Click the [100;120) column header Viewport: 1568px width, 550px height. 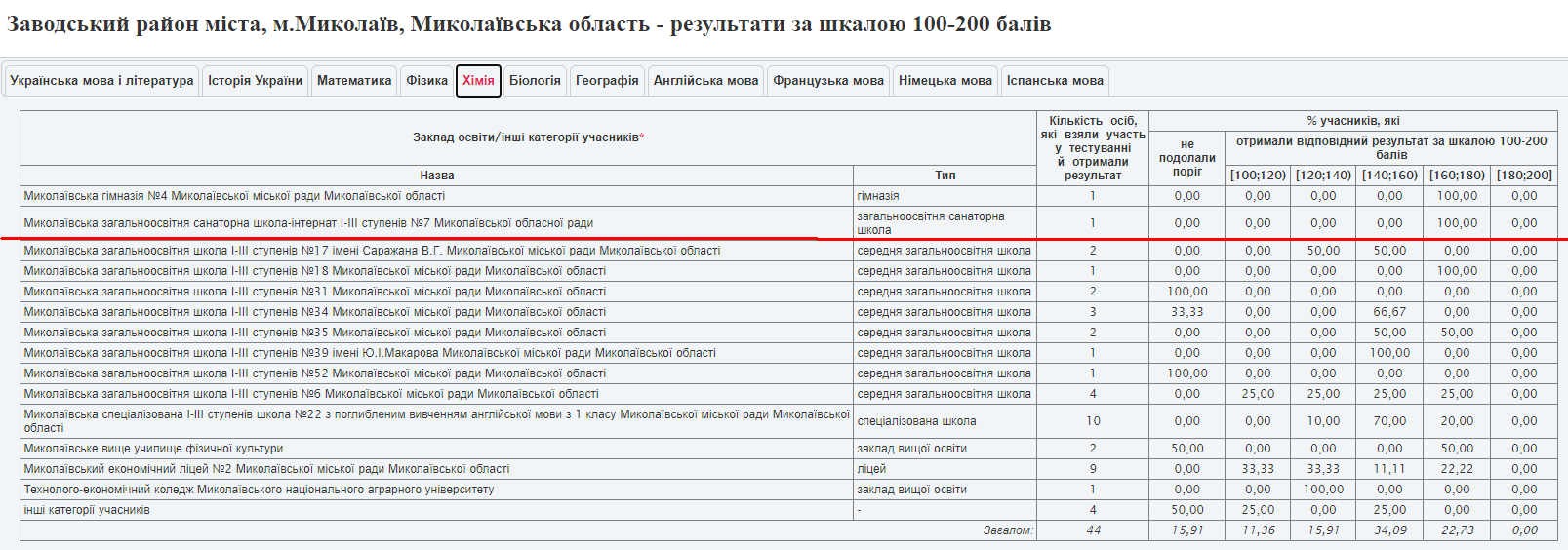(1258, 176)
